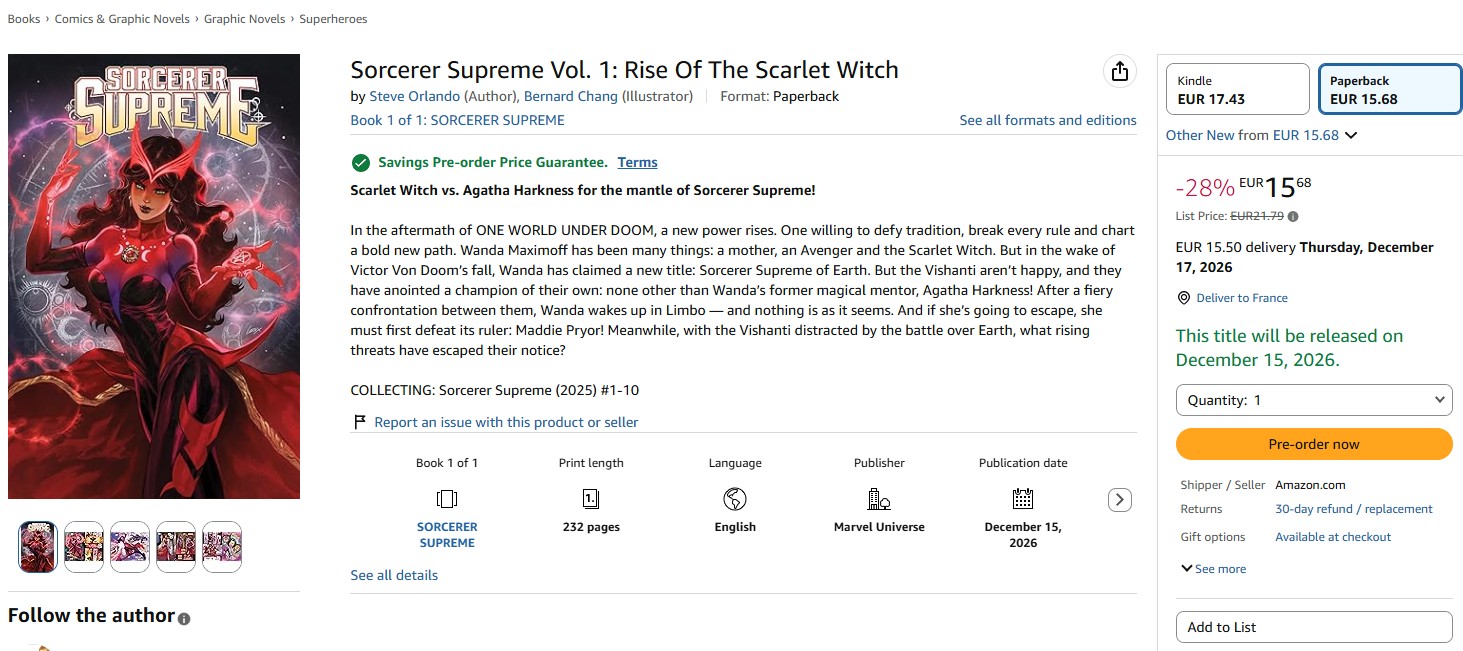1463x651 pixels.
Task: Open the Steve Orlando author link
Action: pyautogui.click(x=415, y=96)
